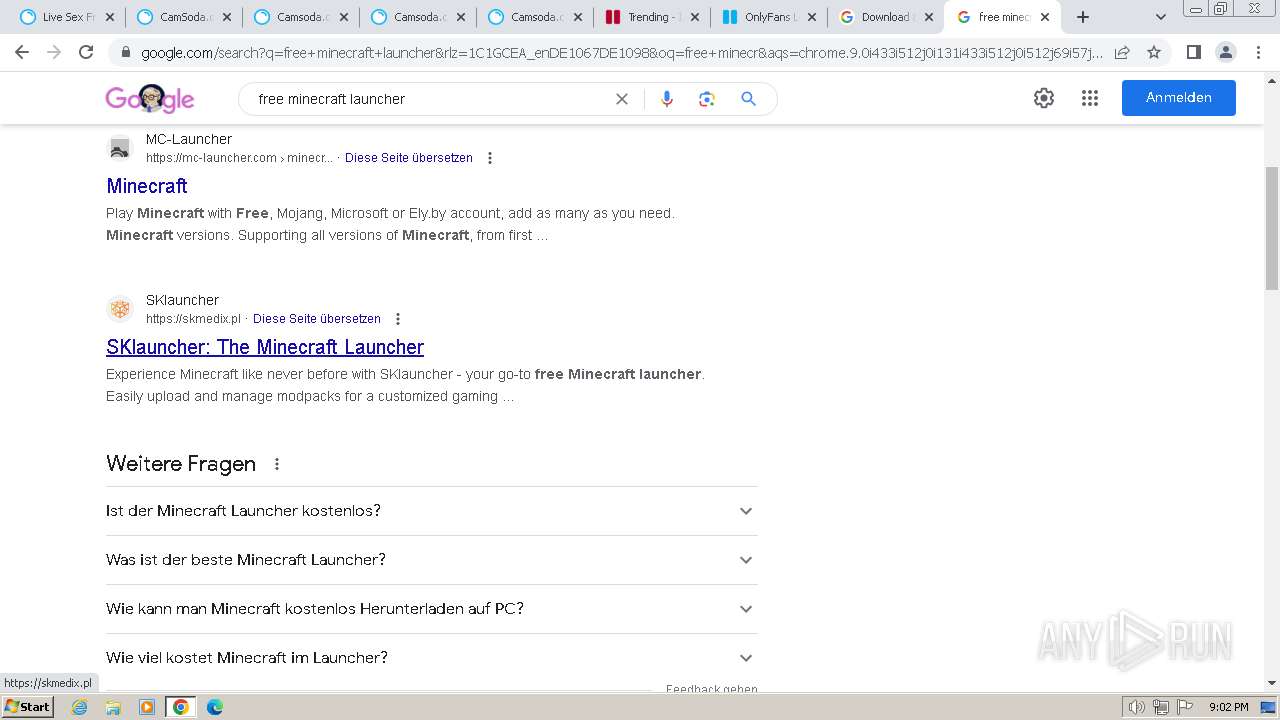Click the browser forward arrow
Viewport: 1280px width, 720px height.
pyautogui.click(x=54, y=52)
